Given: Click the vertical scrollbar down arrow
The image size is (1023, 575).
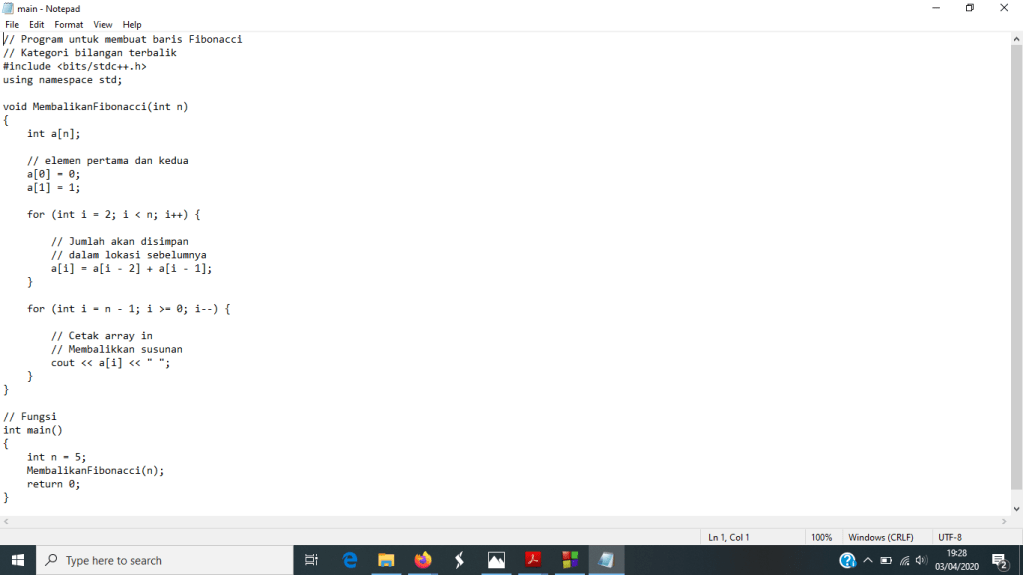Looking at the screenshot, I should click(x=1016, y=509).
